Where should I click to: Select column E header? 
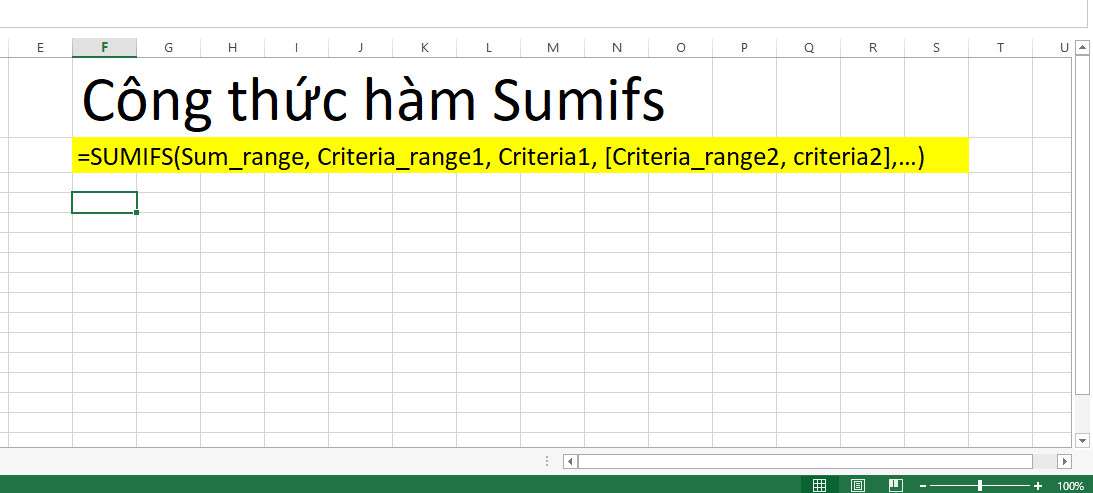click(40, 47)
